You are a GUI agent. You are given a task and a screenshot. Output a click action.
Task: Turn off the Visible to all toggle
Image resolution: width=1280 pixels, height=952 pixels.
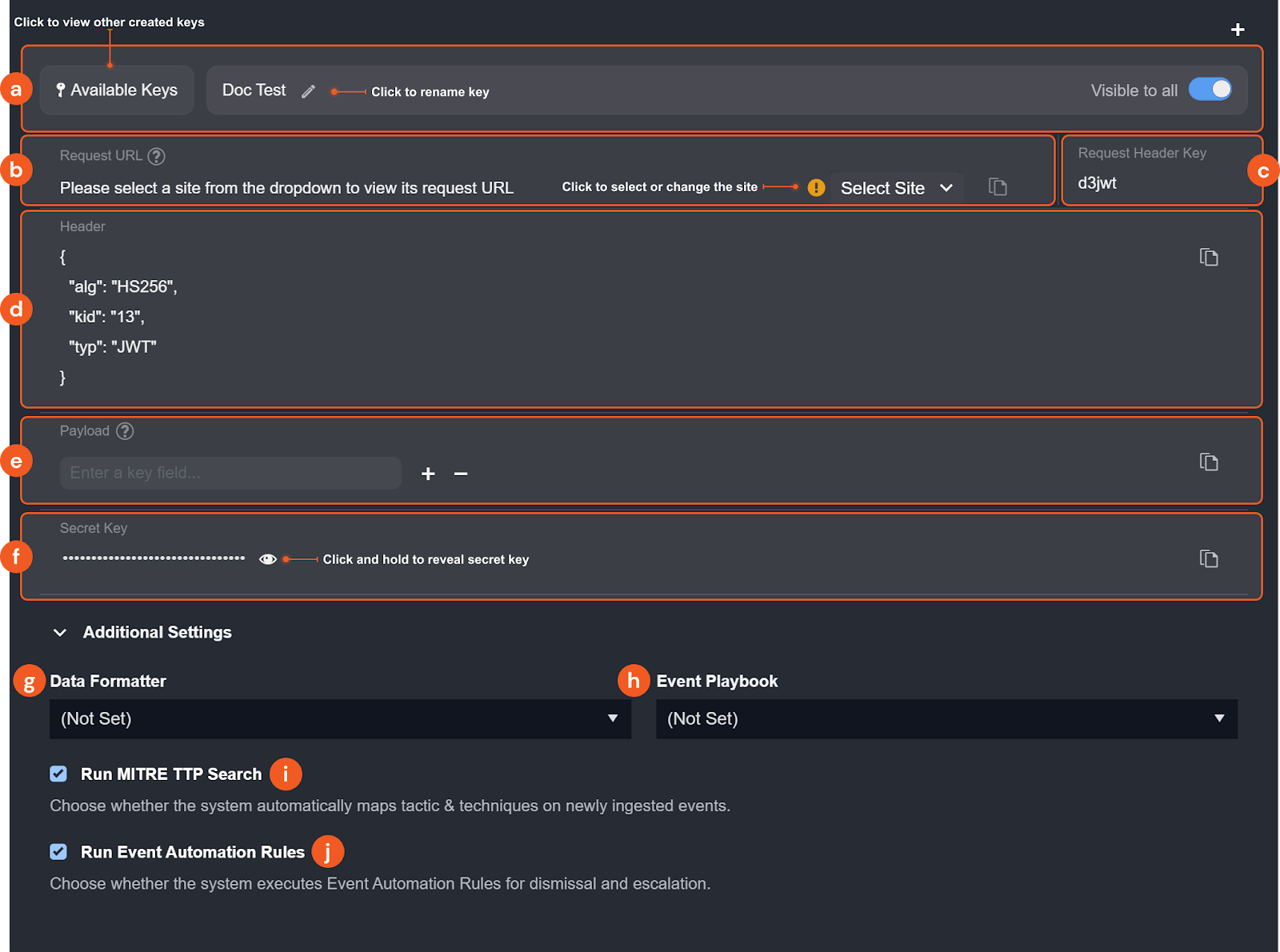1210,90
